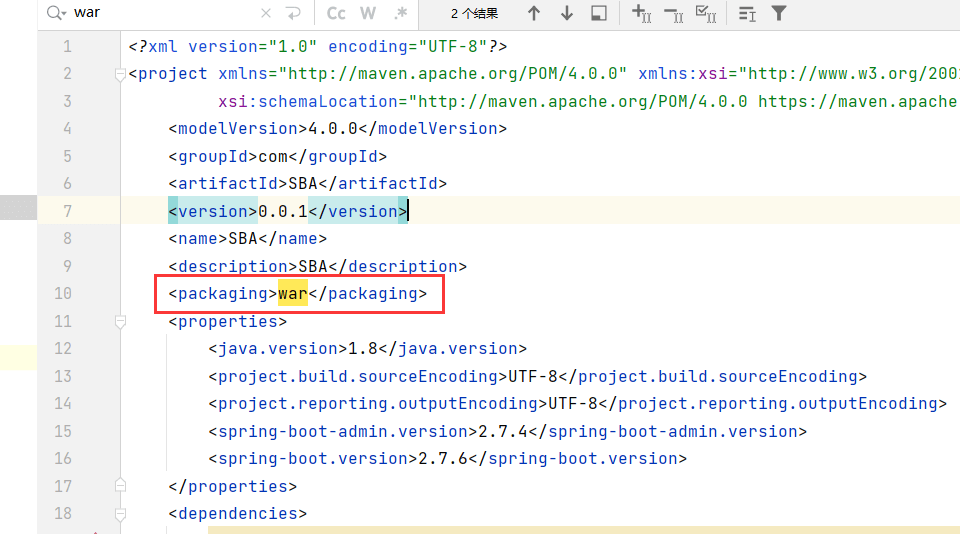Click the search history magnifier icon
960x534 pixels.
(57, 13)
